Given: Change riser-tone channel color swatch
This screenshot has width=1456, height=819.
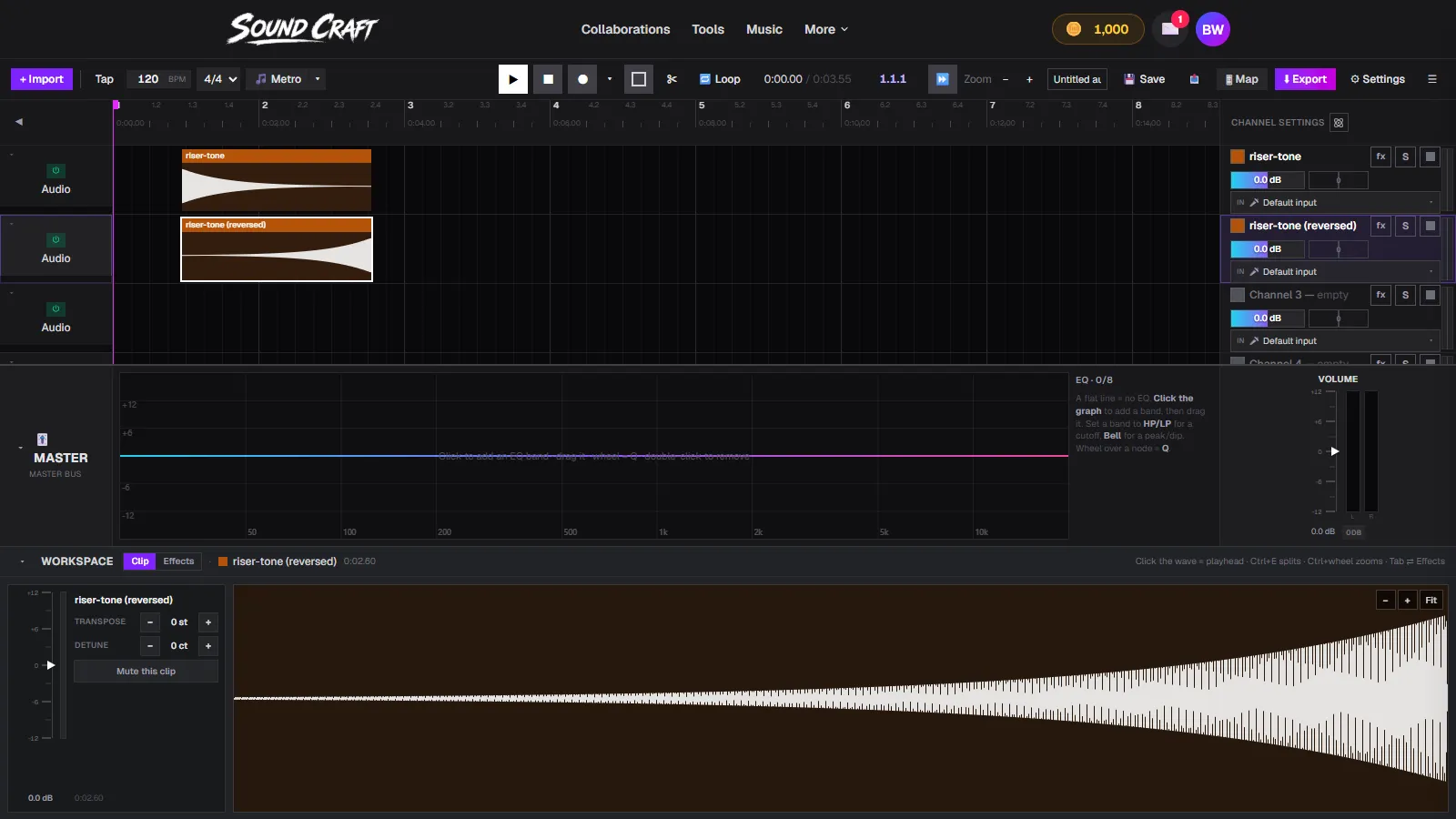Looking at the screenshot, I should tap(1238, 157).
